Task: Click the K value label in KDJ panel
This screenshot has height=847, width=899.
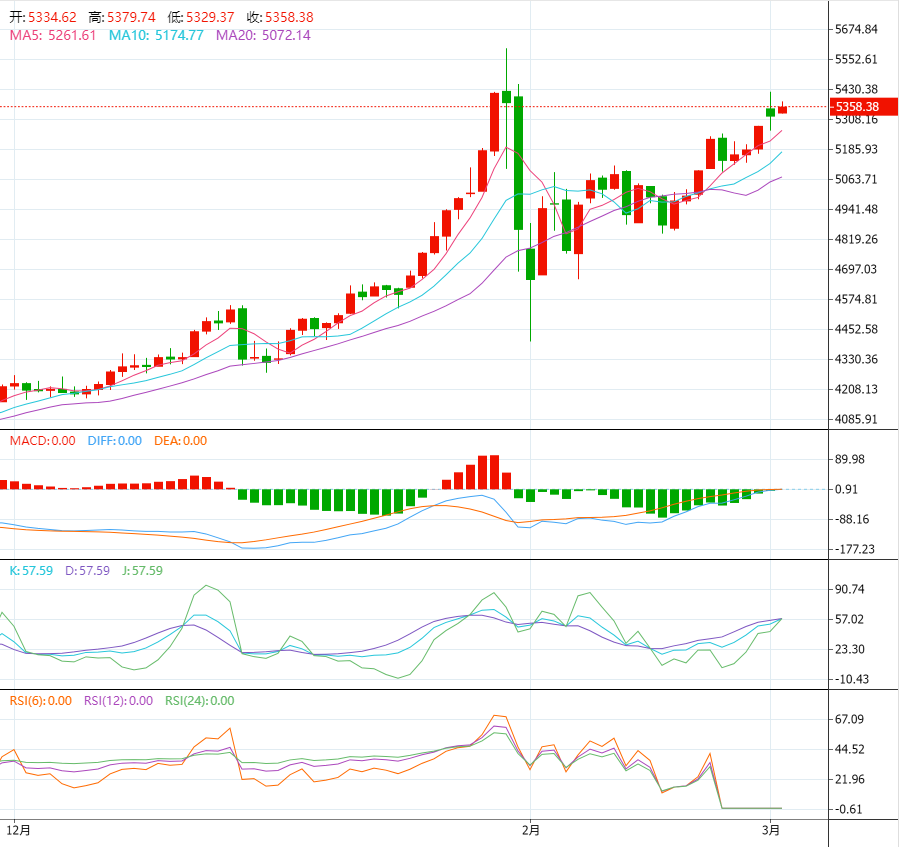Action: [31, 571]
